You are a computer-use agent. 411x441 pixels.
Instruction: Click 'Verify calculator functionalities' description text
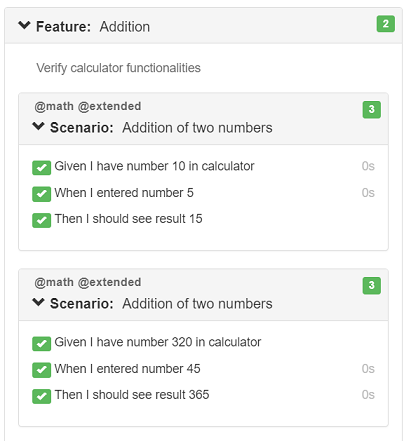(119, 68)
